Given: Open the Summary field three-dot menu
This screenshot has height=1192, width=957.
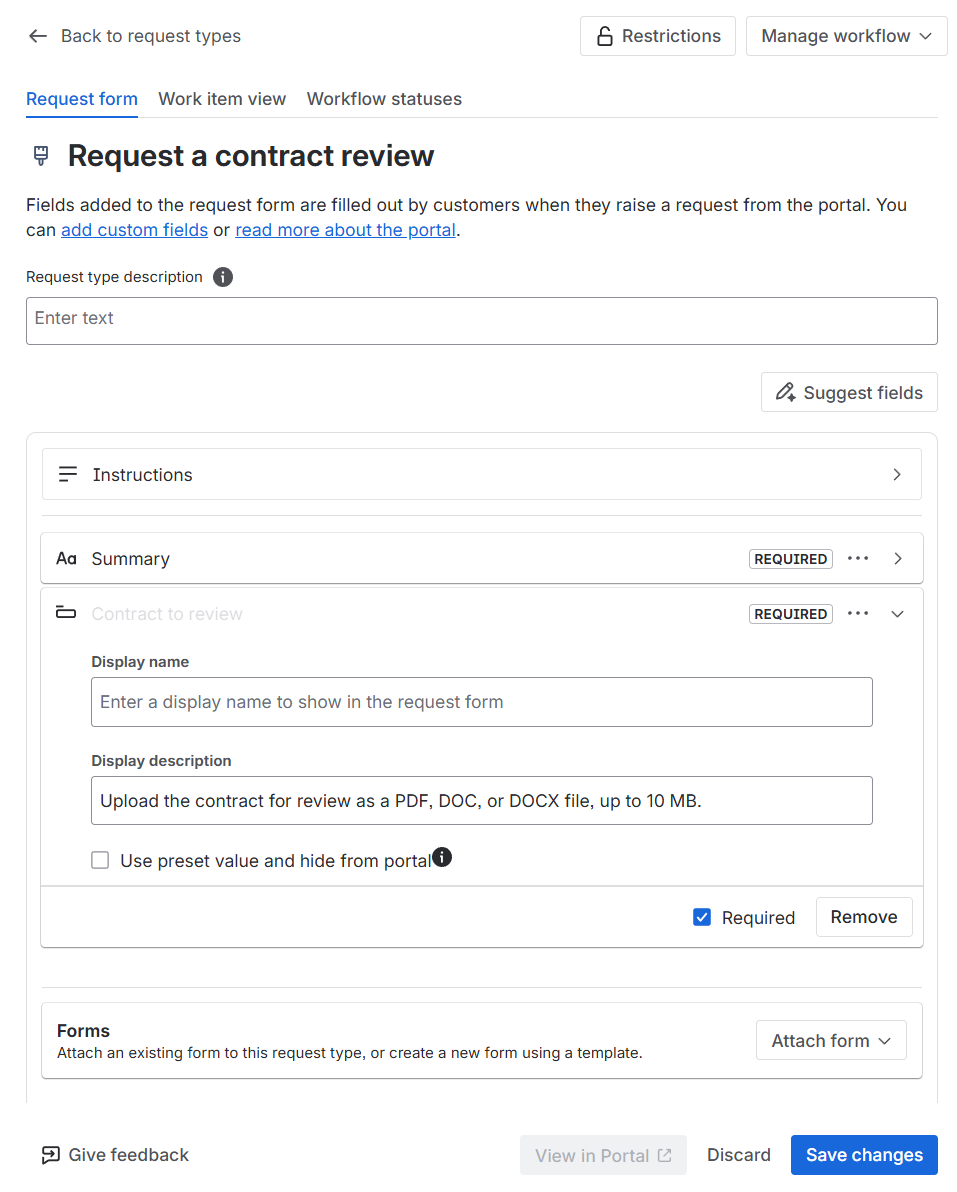Looking at the screenshot, I should click(857, 559).
